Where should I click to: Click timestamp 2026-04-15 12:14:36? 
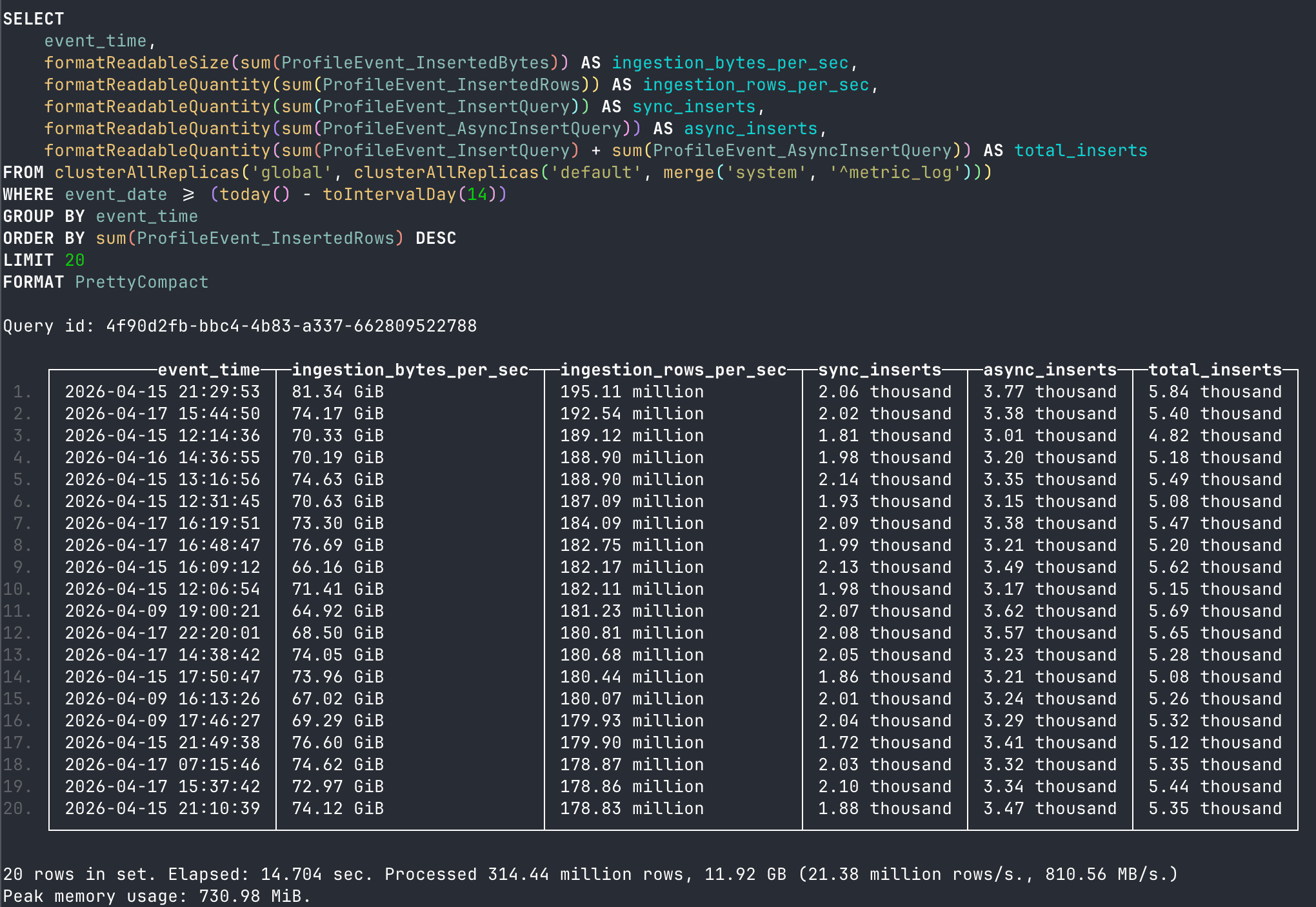pos(163,435)
